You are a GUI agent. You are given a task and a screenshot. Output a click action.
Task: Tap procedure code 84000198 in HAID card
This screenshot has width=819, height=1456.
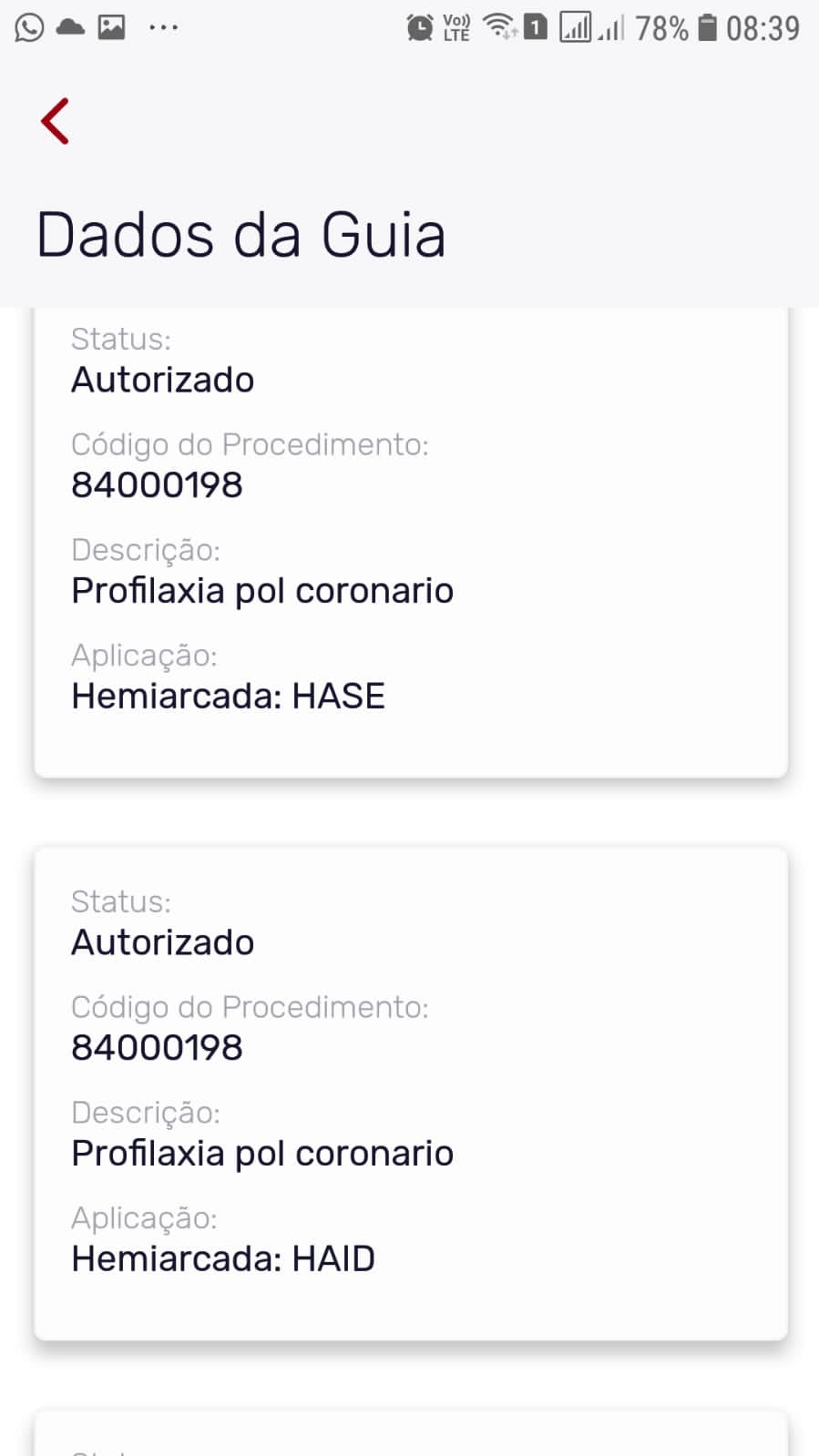pos(157,1048)
